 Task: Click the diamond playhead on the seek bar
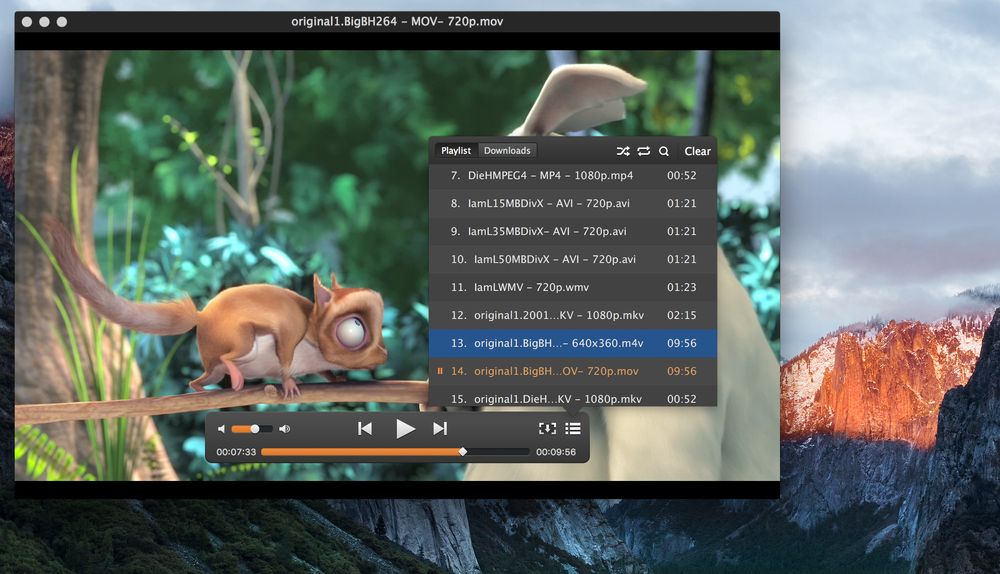(463, 452)
